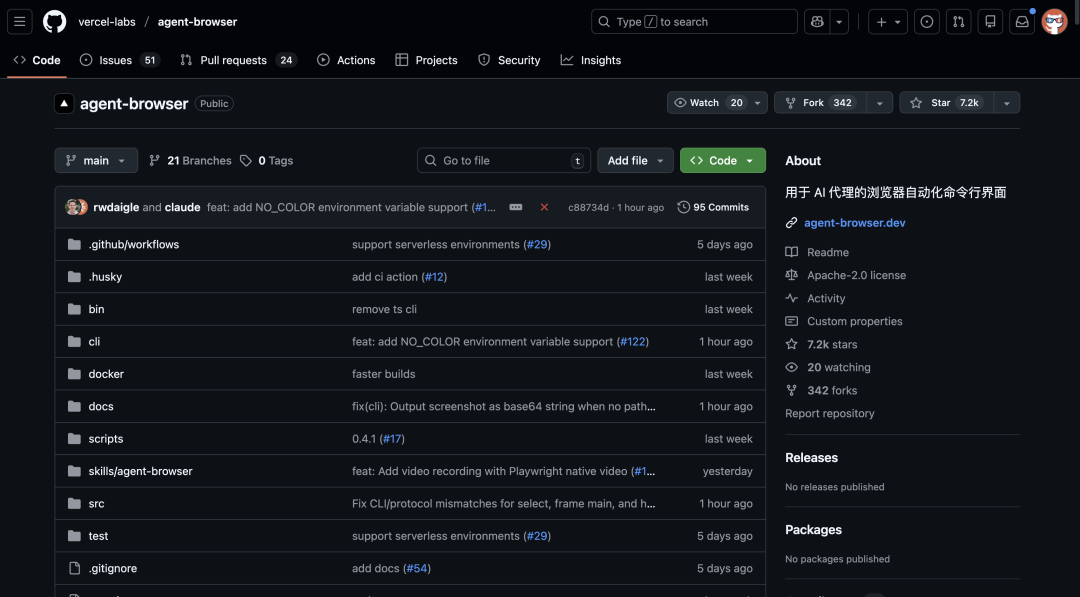View the 95 Commits history
The image size is (1080, 597).
[713, 207]
